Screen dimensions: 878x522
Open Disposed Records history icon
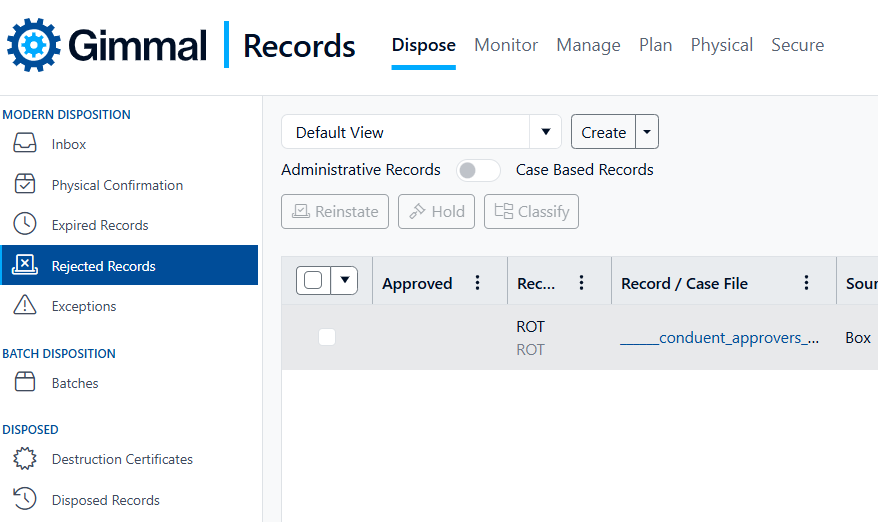pyautogui.click(x=25, y=499)
